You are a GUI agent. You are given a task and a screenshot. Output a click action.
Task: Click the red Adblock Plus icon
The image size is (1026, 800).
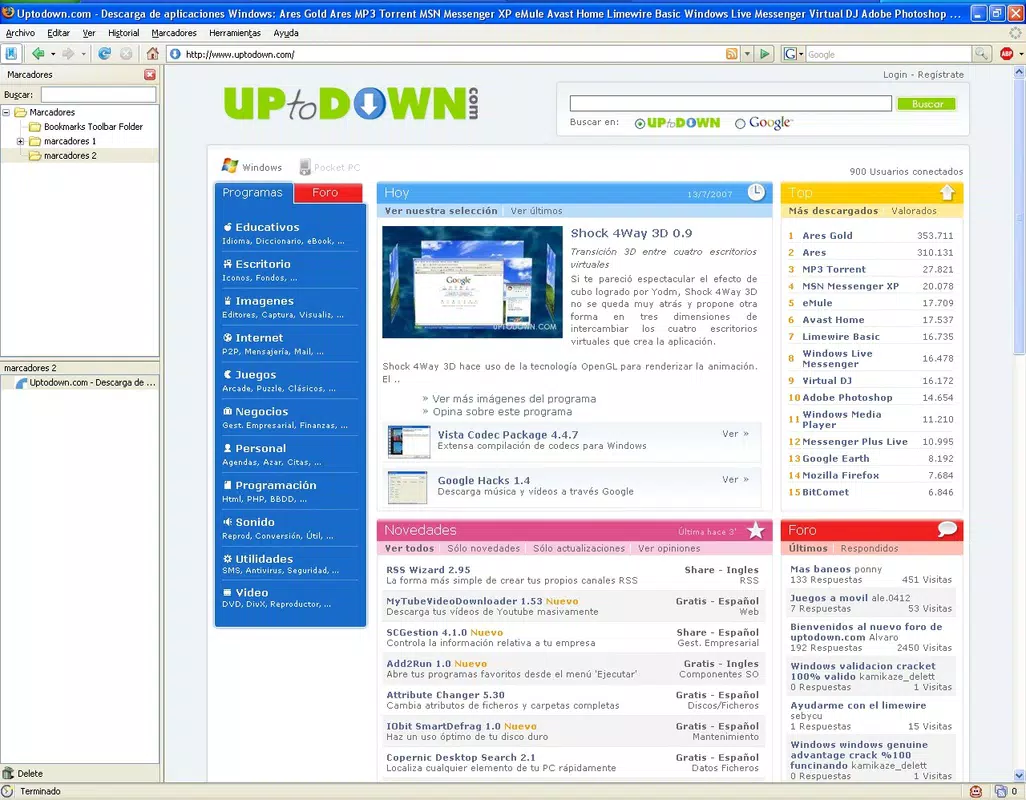click(1006, 54)
